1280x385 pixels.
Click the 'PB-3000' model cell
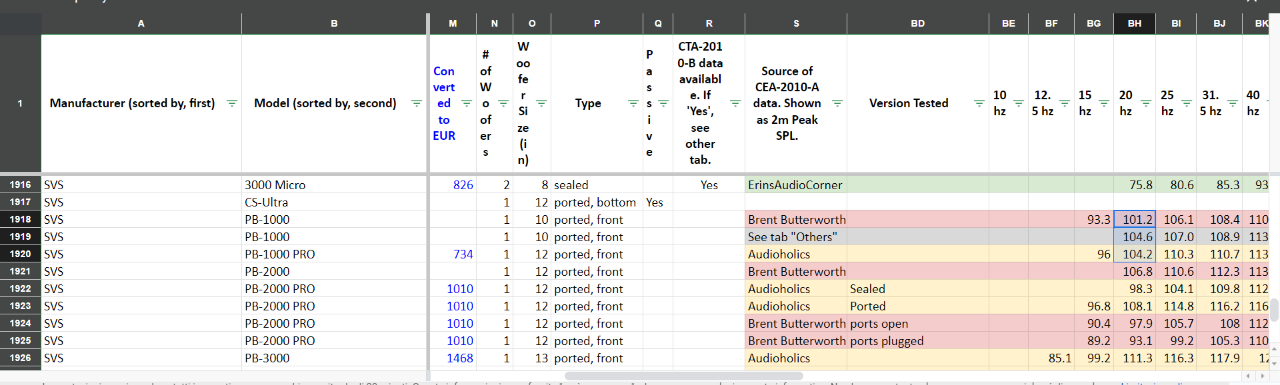334,358
